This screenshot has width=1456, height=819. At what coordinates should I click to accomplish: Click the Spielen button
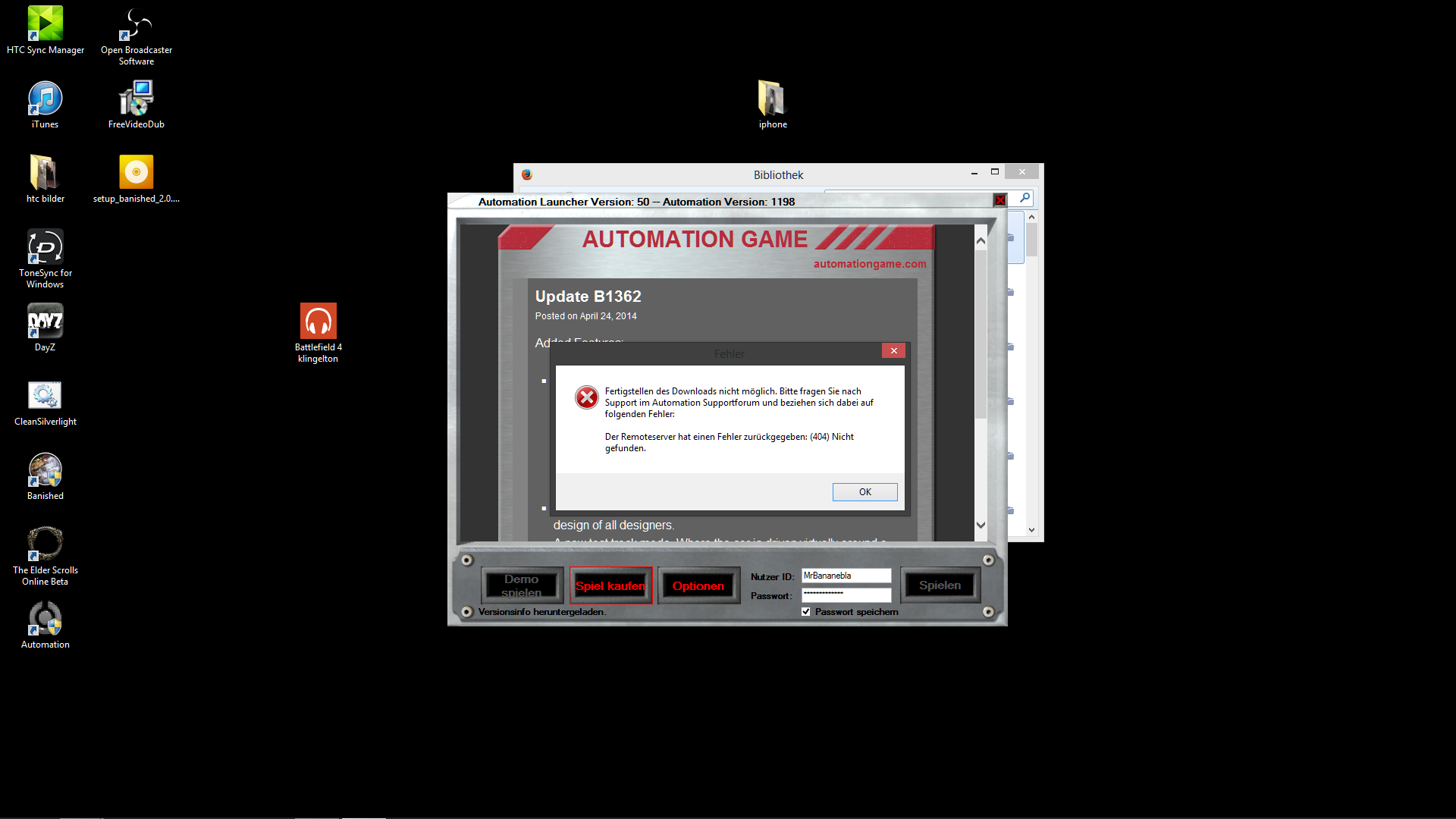[940, 585]
